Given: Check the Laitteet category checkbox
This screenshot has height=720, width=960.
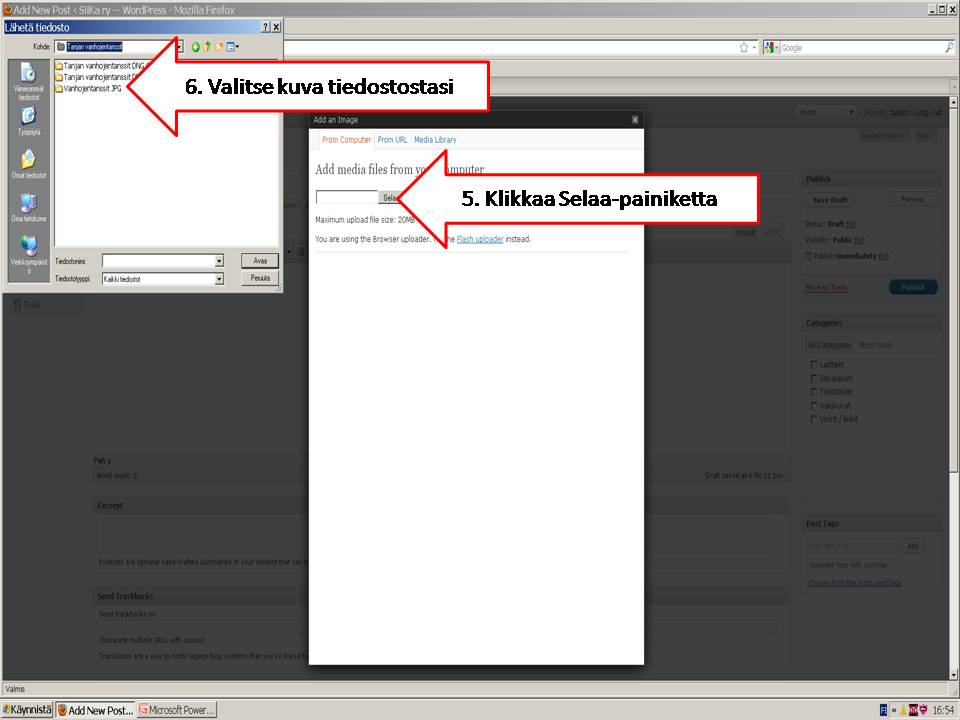Looking at the screenshot, I should coord(814,365).
